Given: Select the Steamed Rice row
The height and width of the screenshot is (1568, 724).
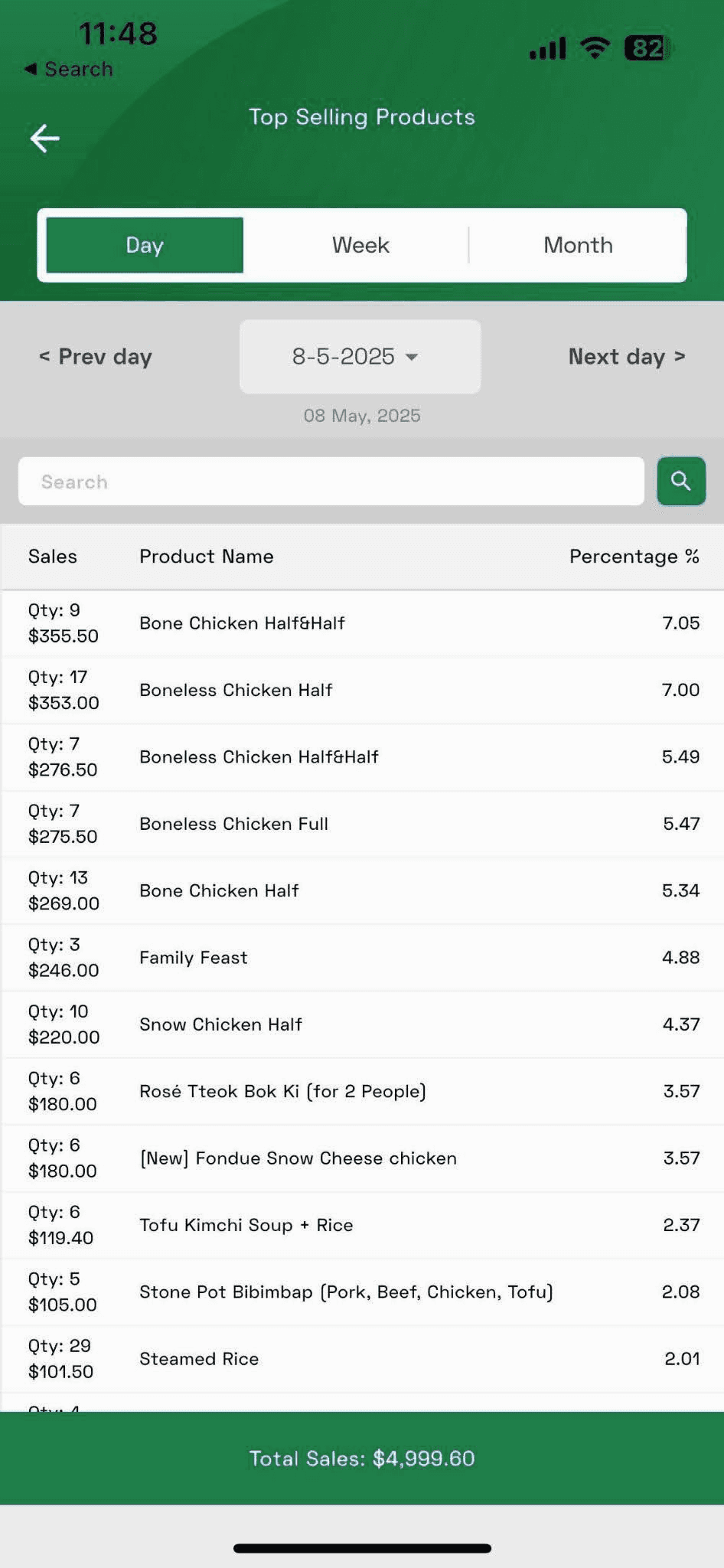Looking at the screenshot, I should click(x=362, y=1359).
